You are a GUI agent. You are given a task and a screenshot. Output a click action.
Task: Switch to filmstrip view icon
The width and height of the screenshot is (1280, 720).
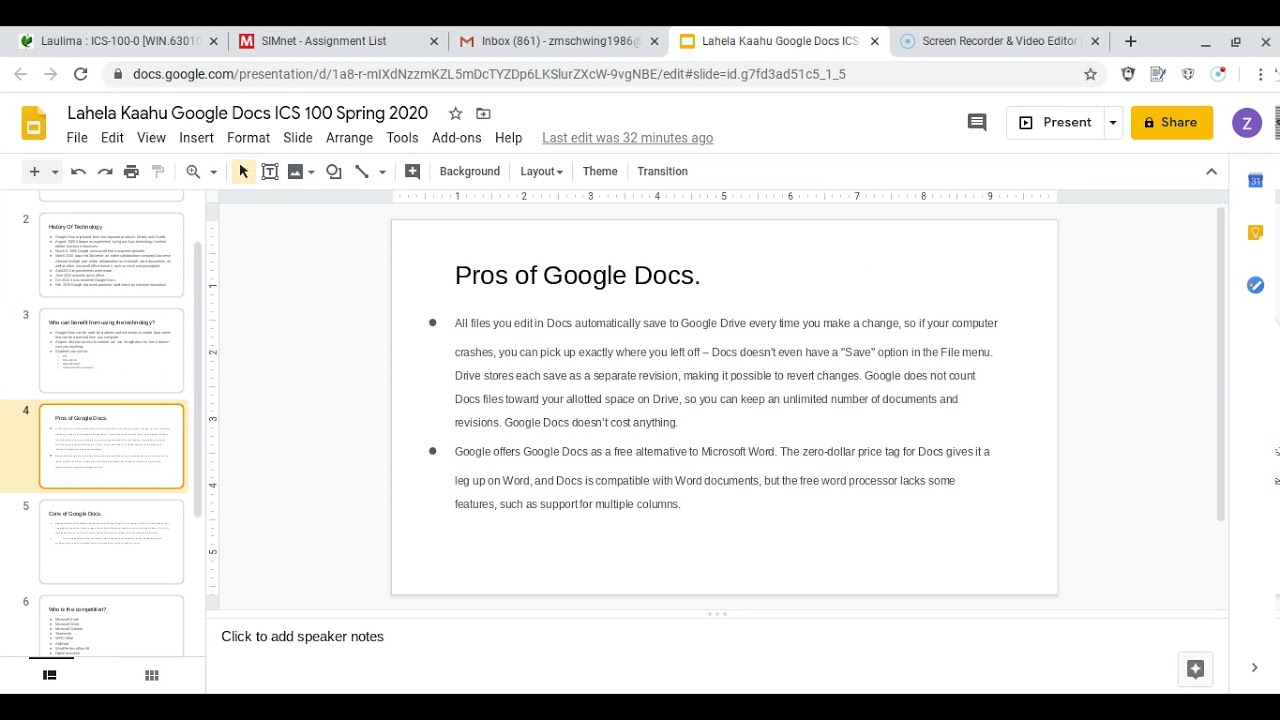point(49,675)
